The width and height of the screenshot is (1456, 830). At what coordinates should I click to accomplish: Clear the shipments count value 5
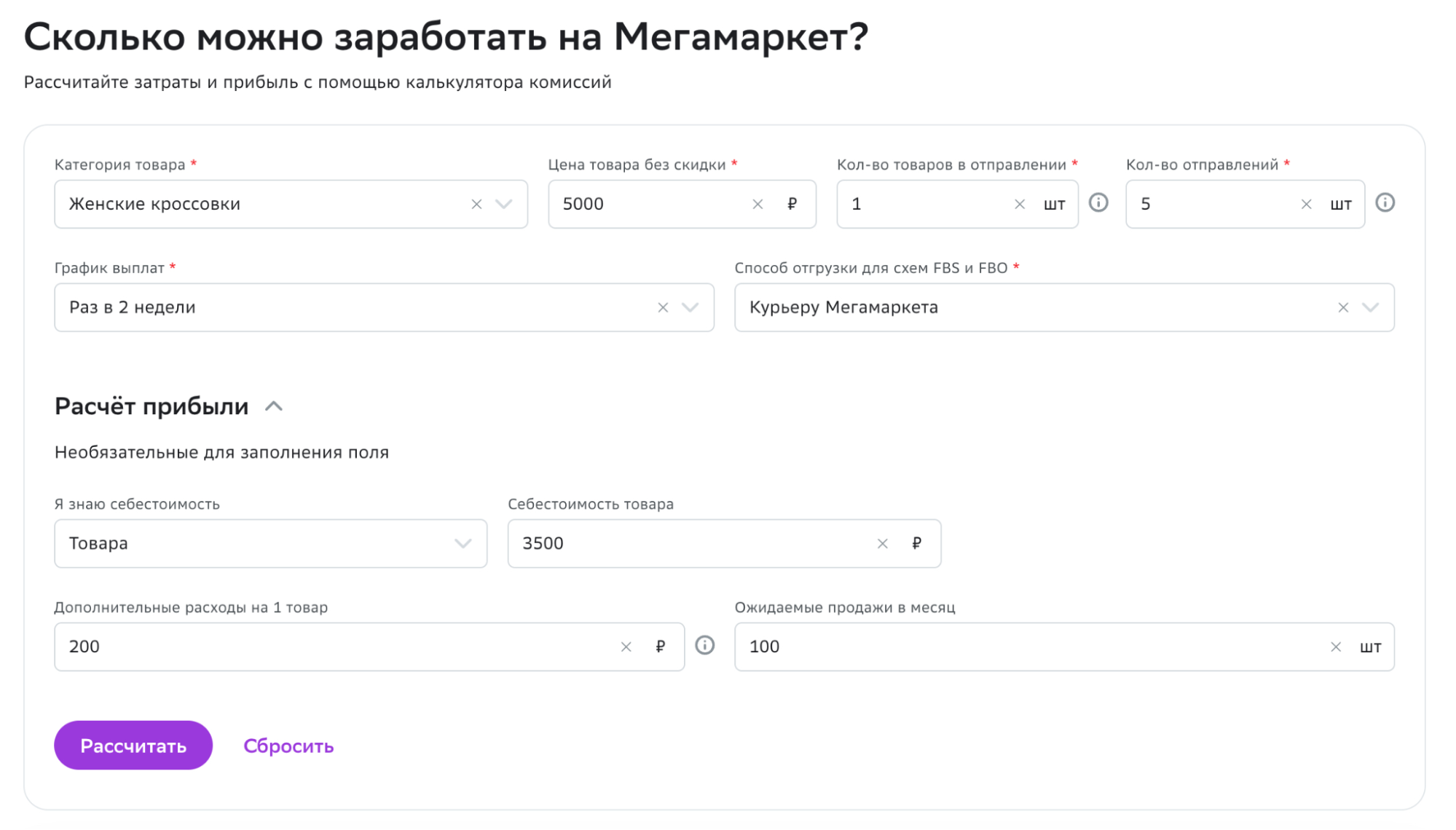[1306, 205]
